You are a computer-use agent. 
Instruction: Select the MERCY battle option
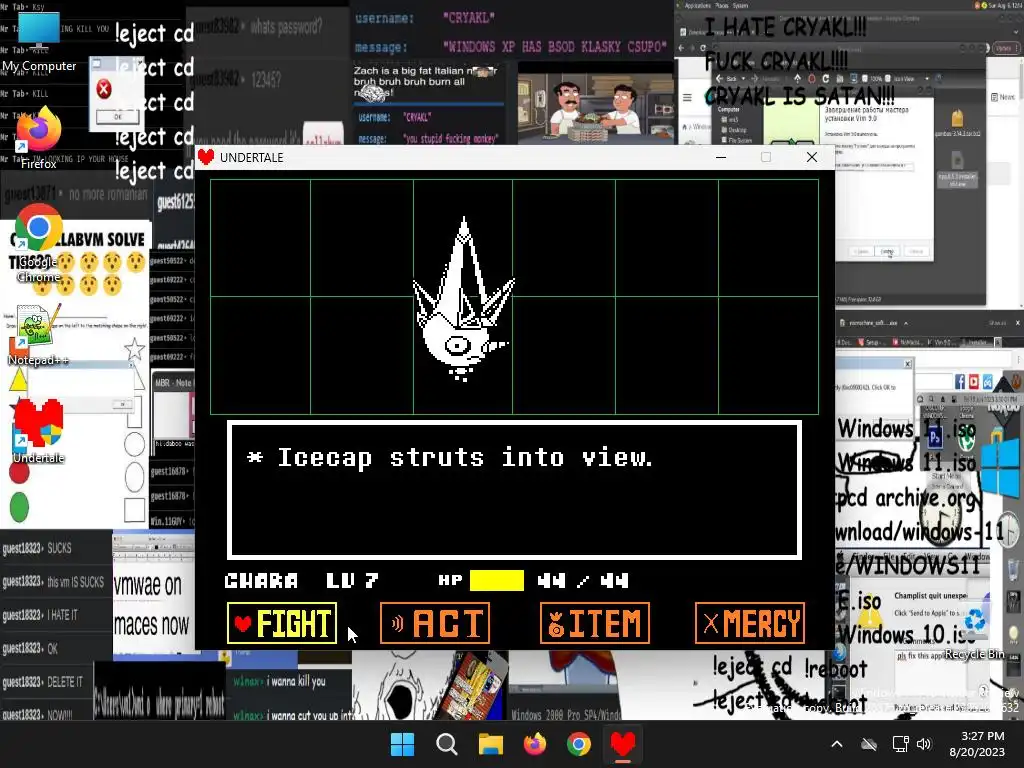point(750,623)
